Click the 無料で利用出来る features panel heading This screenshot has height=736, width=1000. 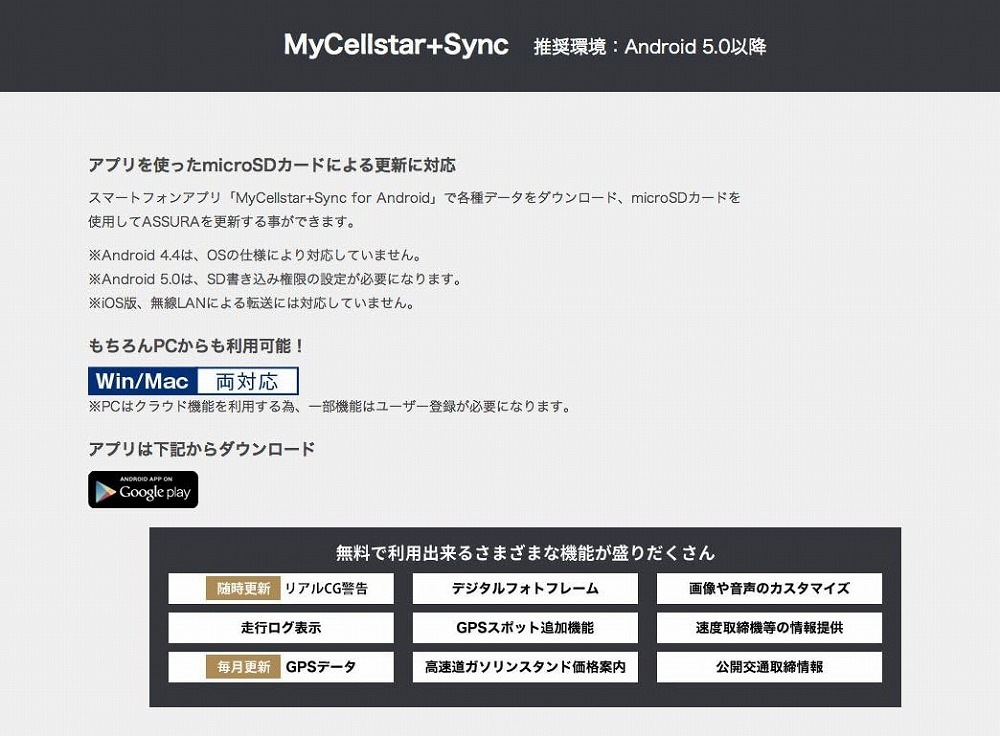pos(525,552)
